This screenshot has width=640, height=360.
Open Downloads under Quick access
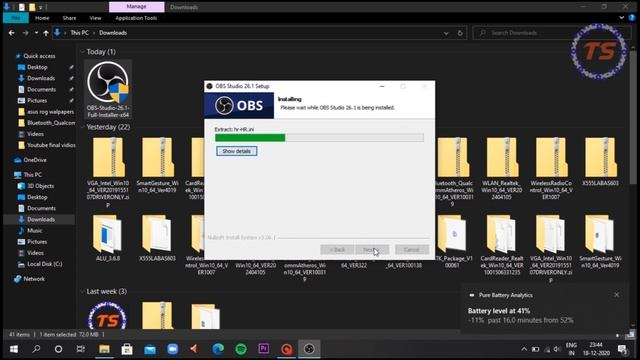pyautogui.click(x=41, y=78)
